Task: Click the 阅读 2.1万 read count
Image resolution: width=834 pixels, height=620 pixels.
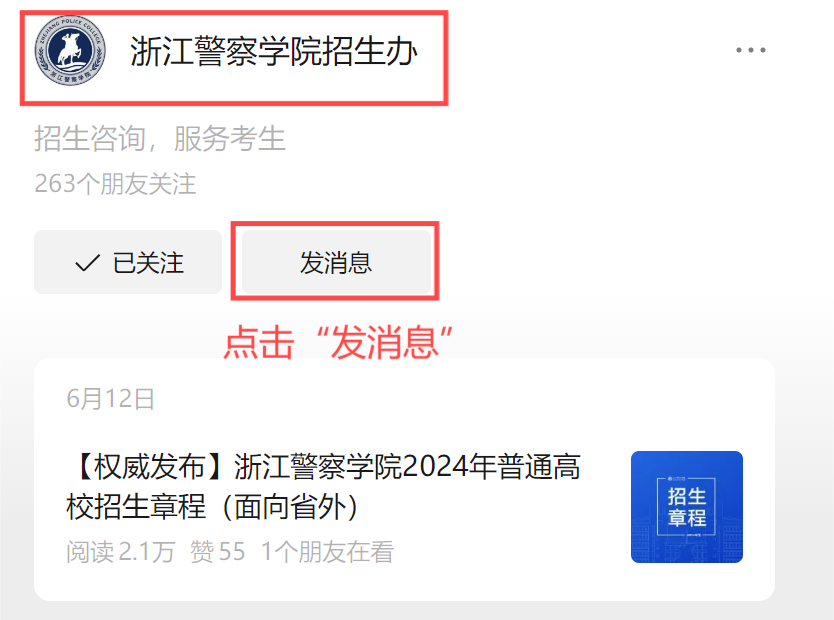Action: (121, 551)
